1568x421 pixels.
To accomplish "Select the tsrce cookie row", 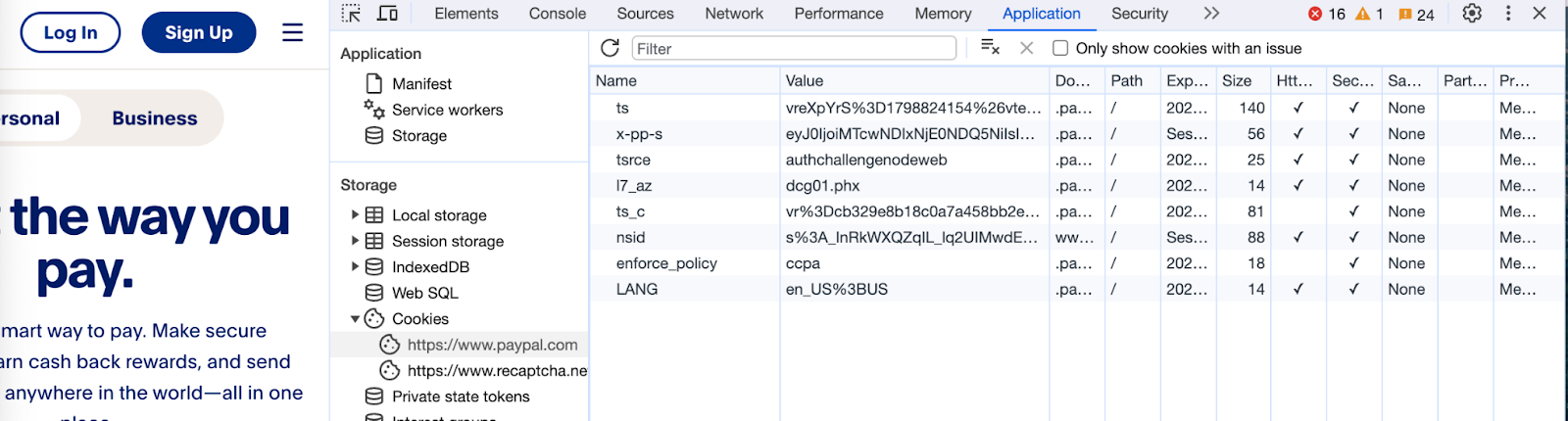I will click(1076, 160).
